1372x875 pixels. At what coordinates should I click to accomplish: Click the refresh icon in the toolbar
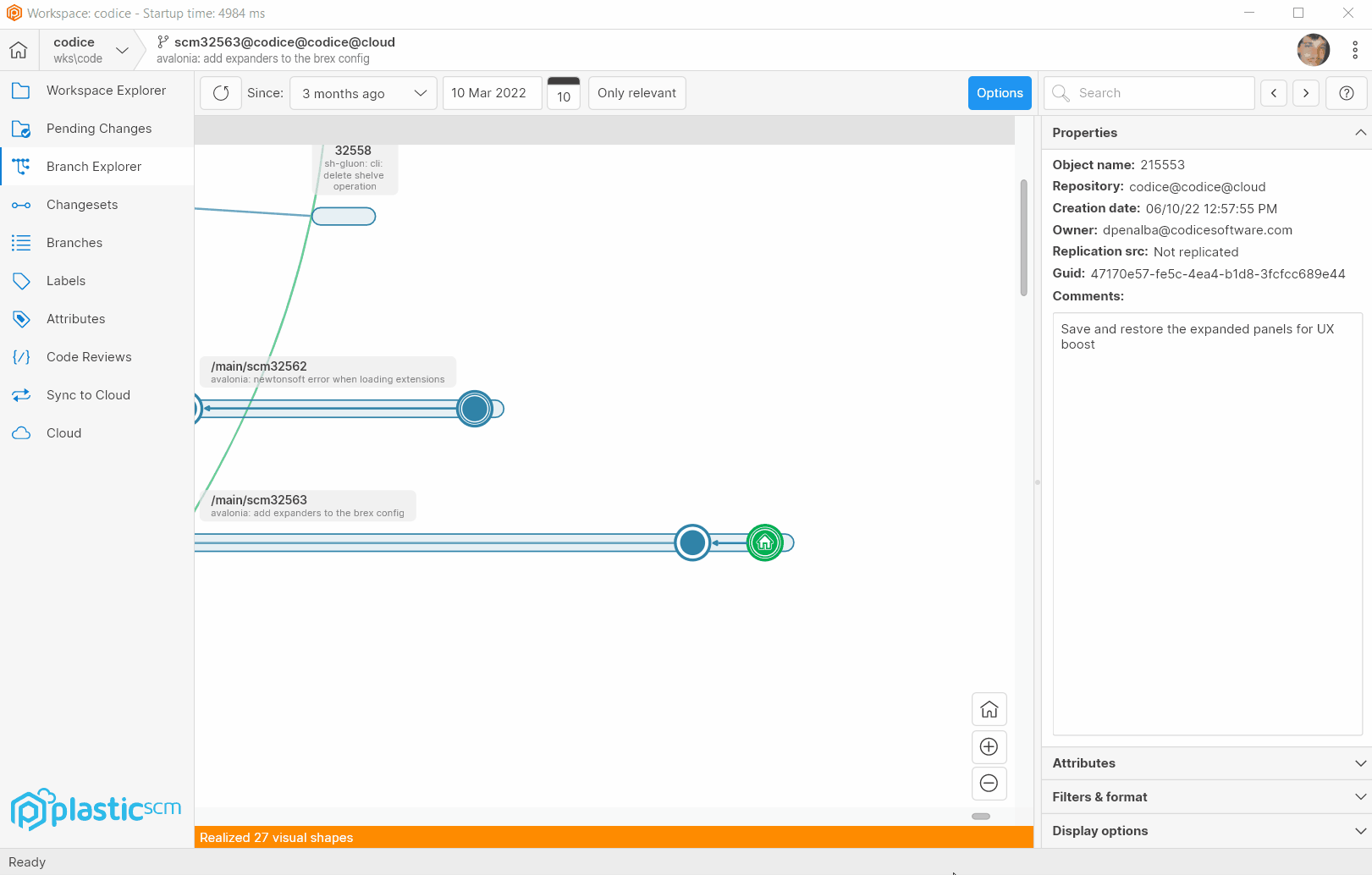point(221,93)
